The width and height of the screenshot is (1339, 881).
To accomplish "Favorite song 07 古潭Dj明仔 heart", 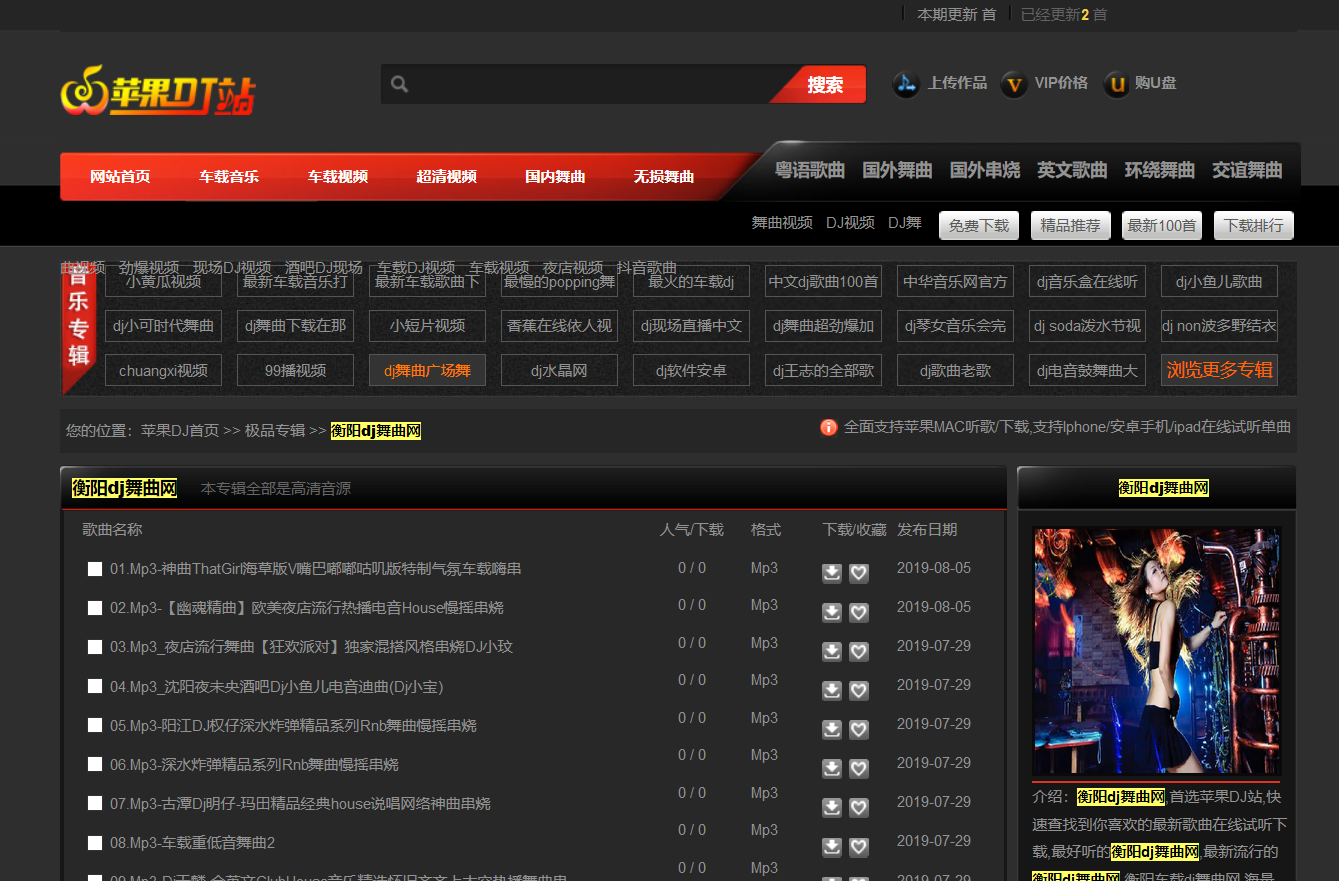I will 859,807.
